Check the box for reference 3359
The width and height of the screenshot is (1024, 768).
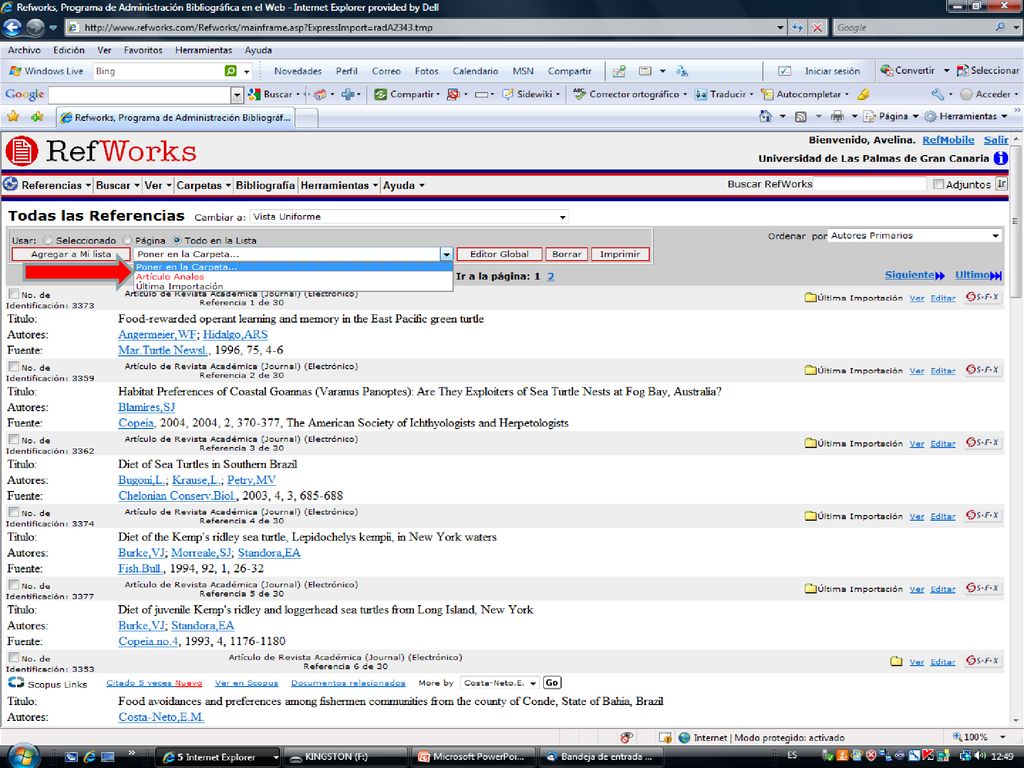(13, 366)
